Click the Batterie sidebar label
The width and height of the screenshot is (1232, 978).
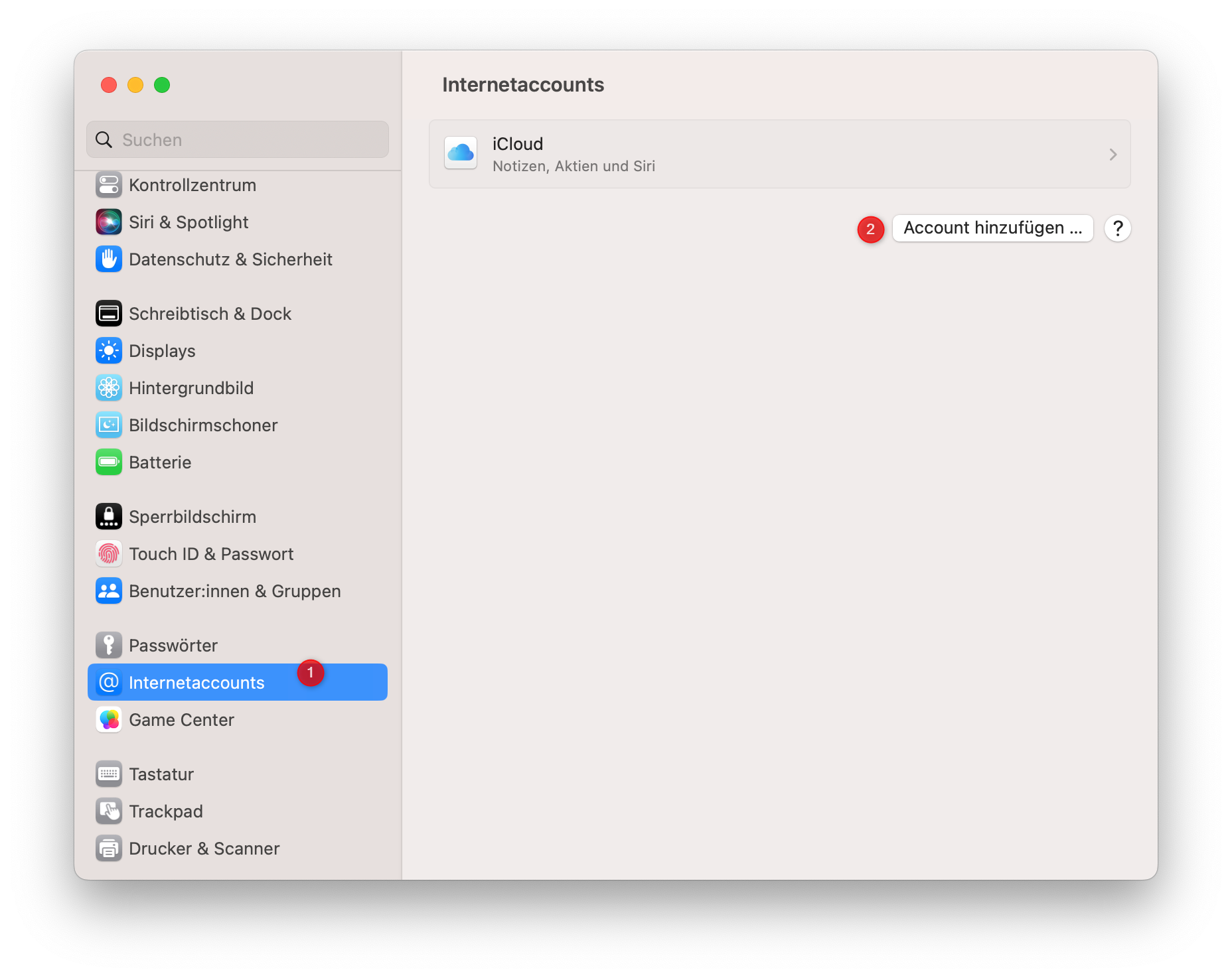(x=160, y=462)
